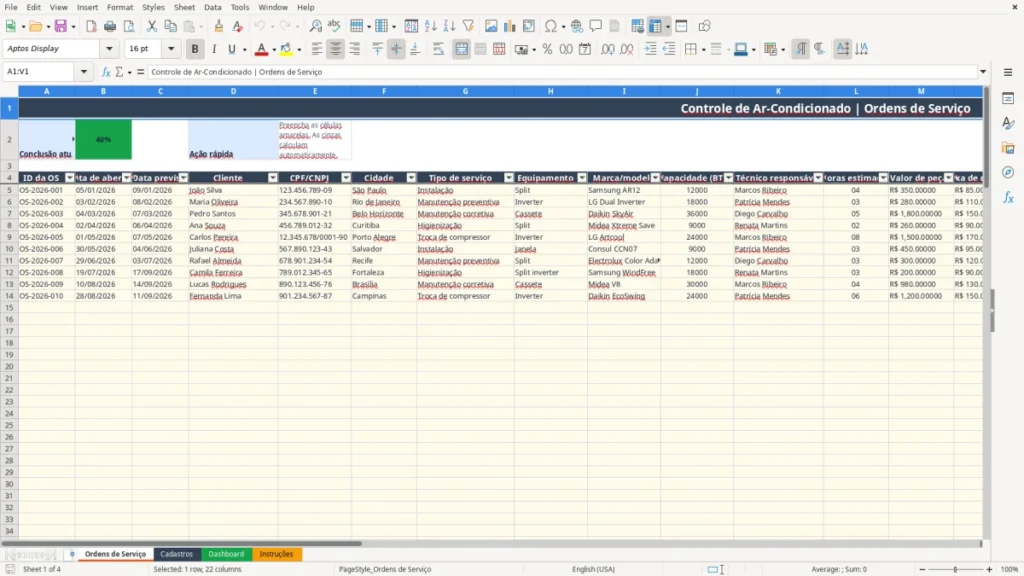
Task: Switch to the Cadastros sheet tab
Action: 176,554
